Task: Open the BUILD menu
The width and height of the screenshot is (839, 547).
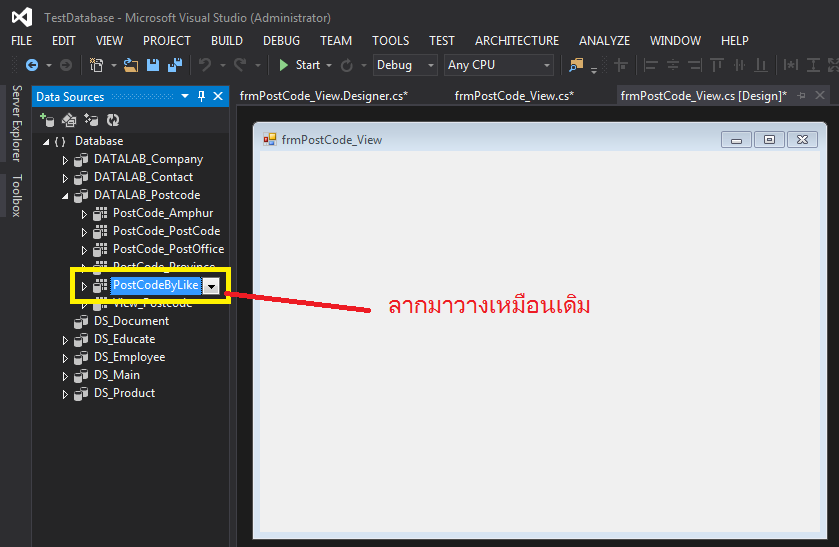Action: click(x=227, y=41)
